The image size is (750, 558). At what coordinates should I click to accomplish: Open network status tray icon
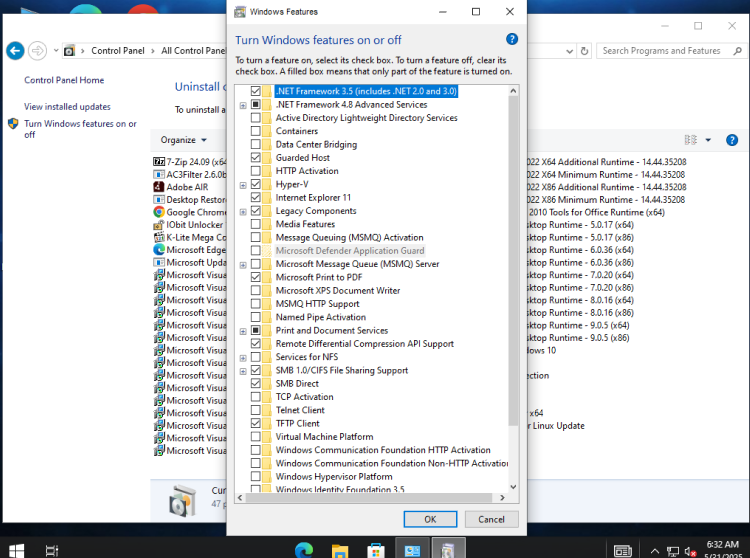point(673,551)
